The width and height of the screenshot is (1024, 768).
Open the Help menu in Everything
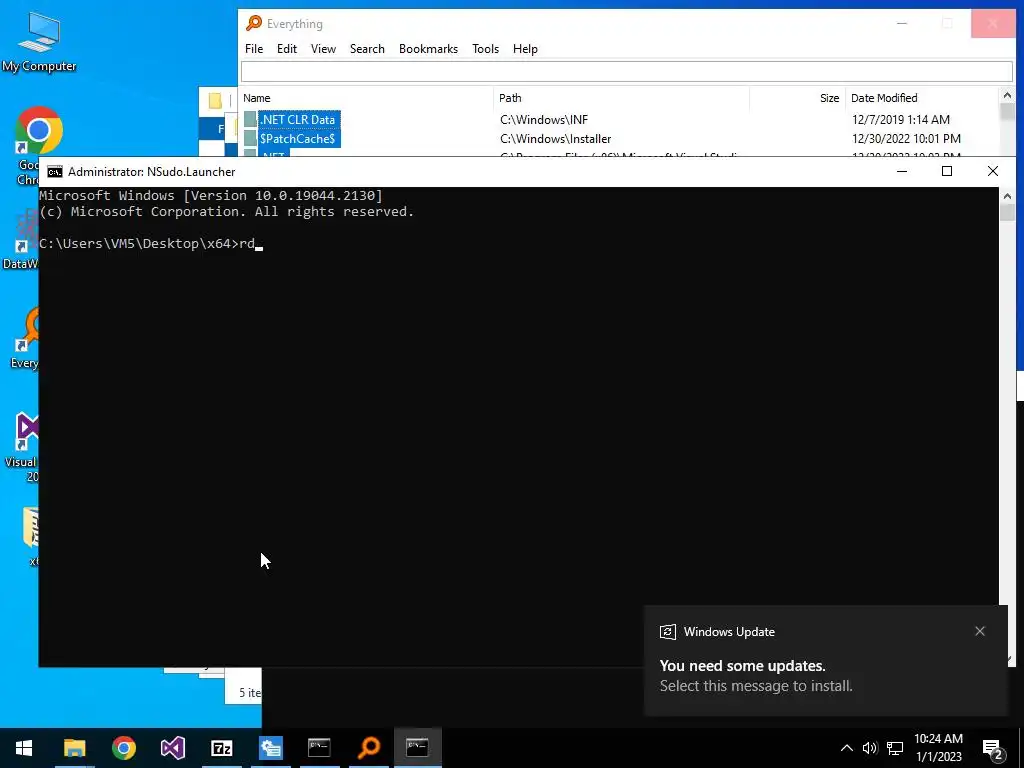525,49
